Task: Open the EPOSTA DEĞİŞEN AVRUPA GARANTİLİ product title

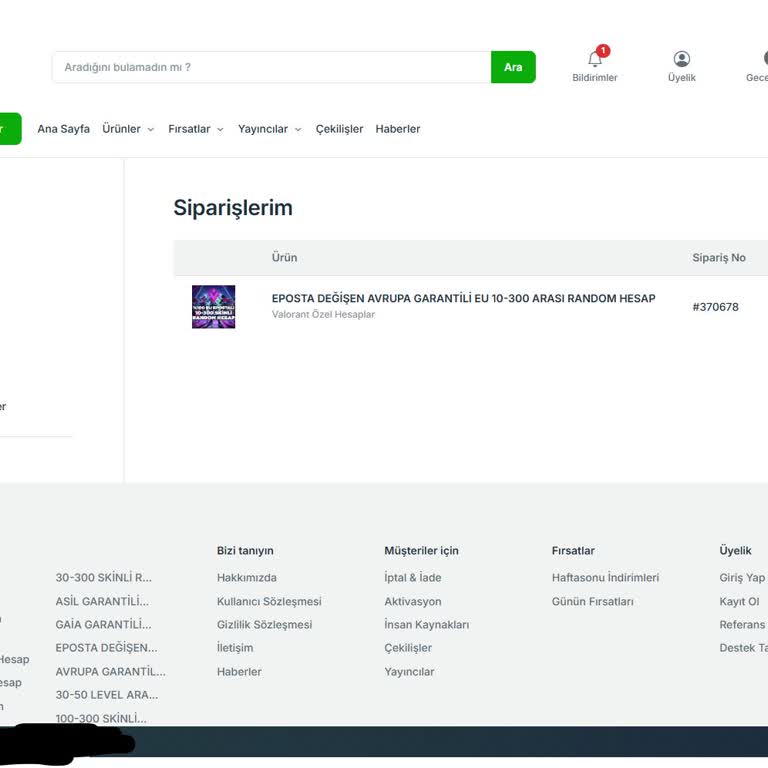Action: click(x=463, y=298)
